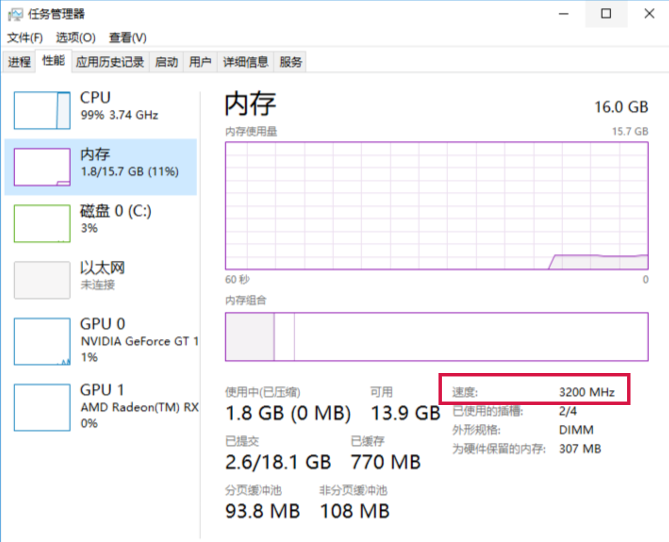Select the CPU mini graph thumbnail
This screenshot has width=669, height=542.
tap(42, 110)
